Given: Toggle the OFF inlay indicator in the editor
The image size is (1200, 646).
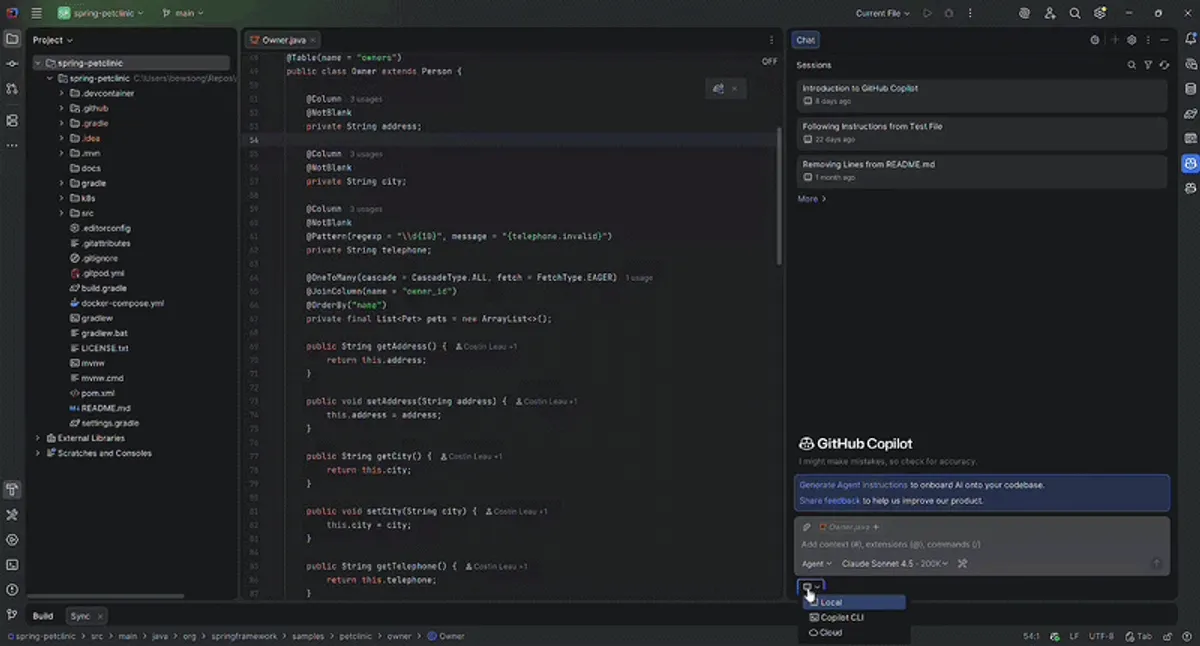Looking at the screenshot, I should pos(769,61).
